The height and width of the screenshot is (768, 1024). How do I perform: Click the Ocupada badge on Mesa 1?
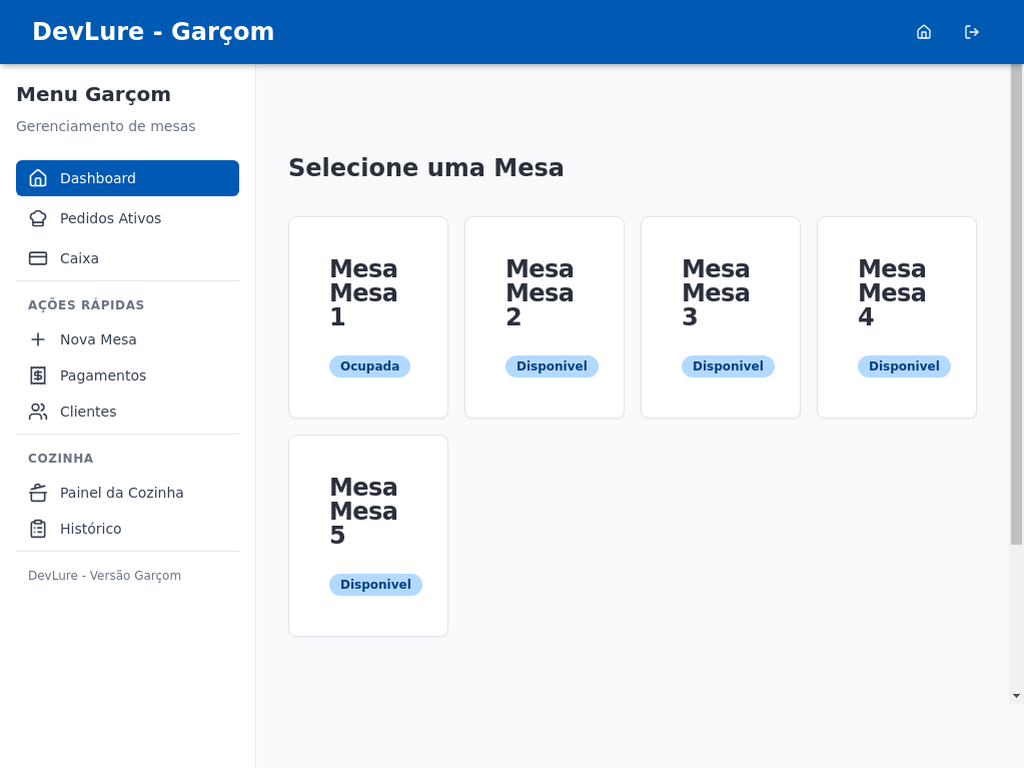[369, 366]
